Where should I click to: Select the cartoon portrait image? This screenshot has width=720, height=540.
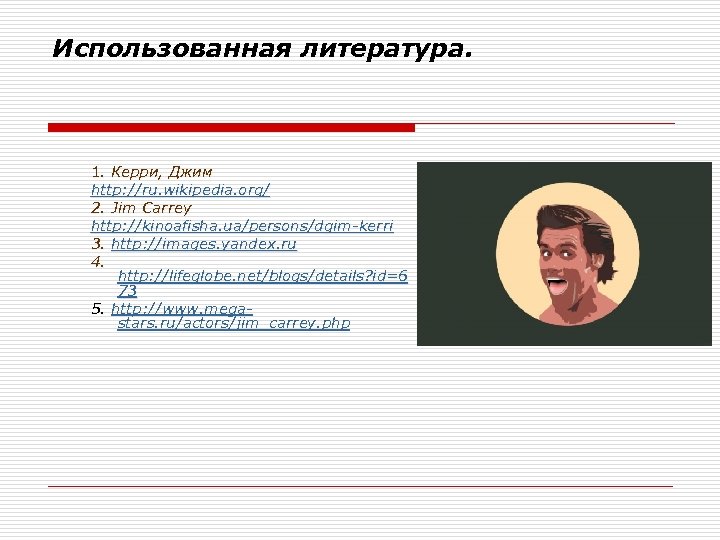564,253
